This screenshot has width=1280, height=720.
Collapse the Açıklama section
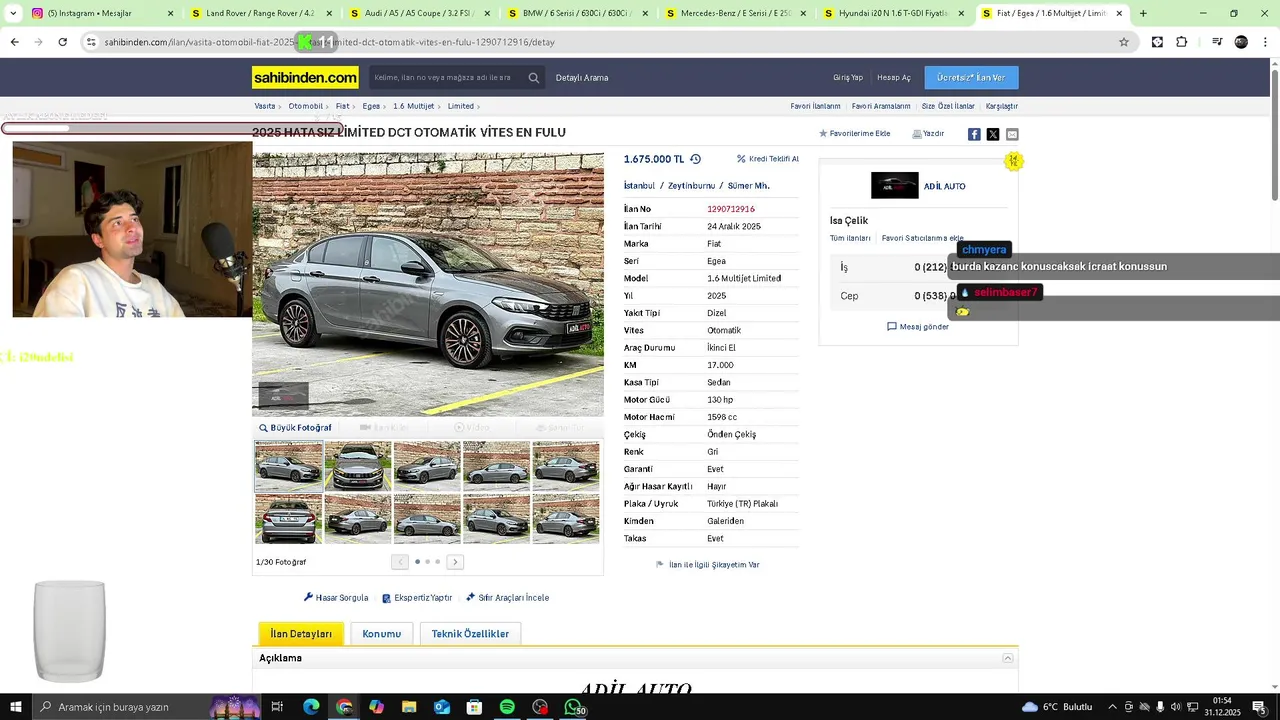coord(1008,658)
